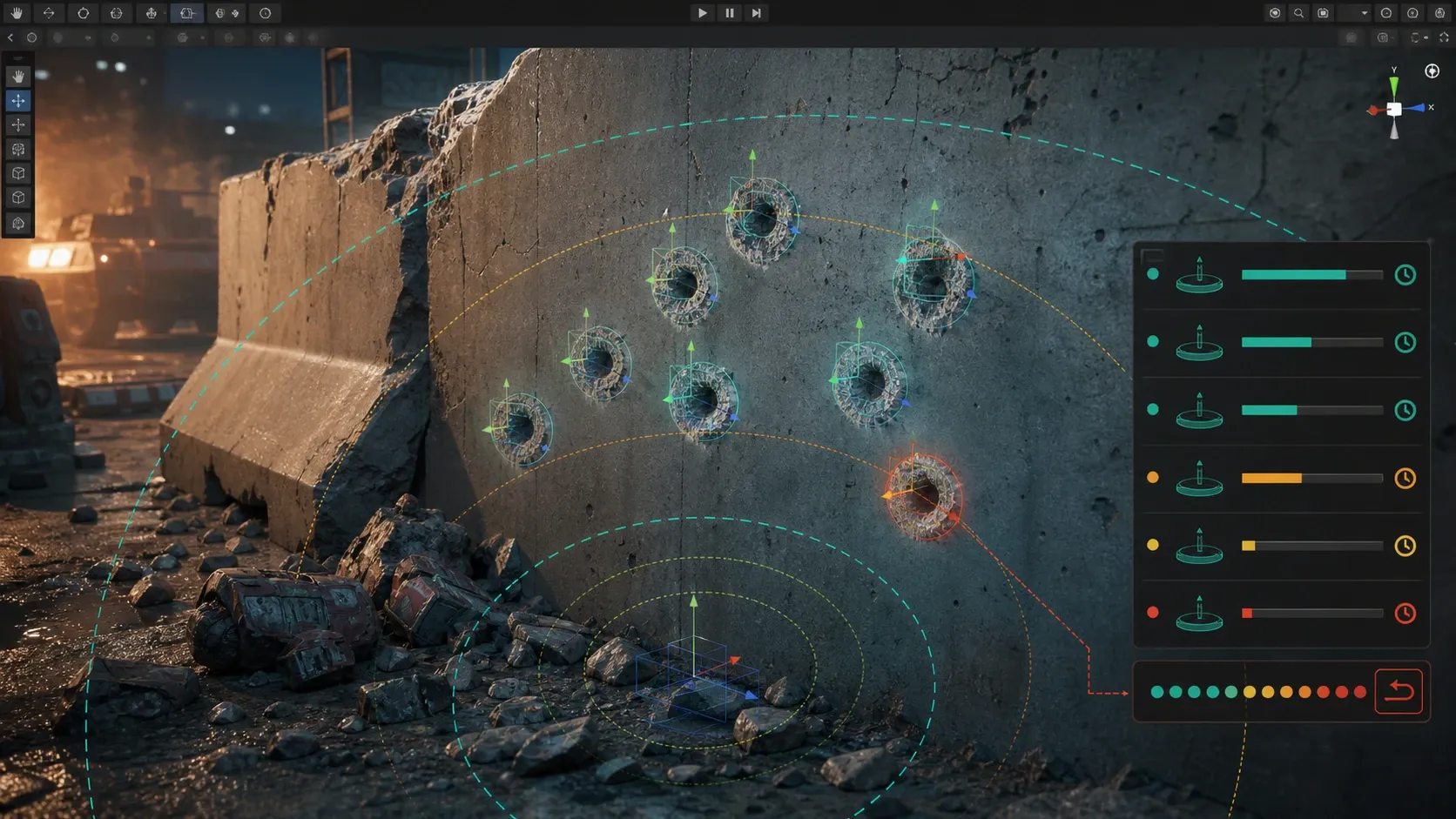The image size is (1456, 819).
Task: Adjust the short red progress bar on the last row
Action: 1311,614
